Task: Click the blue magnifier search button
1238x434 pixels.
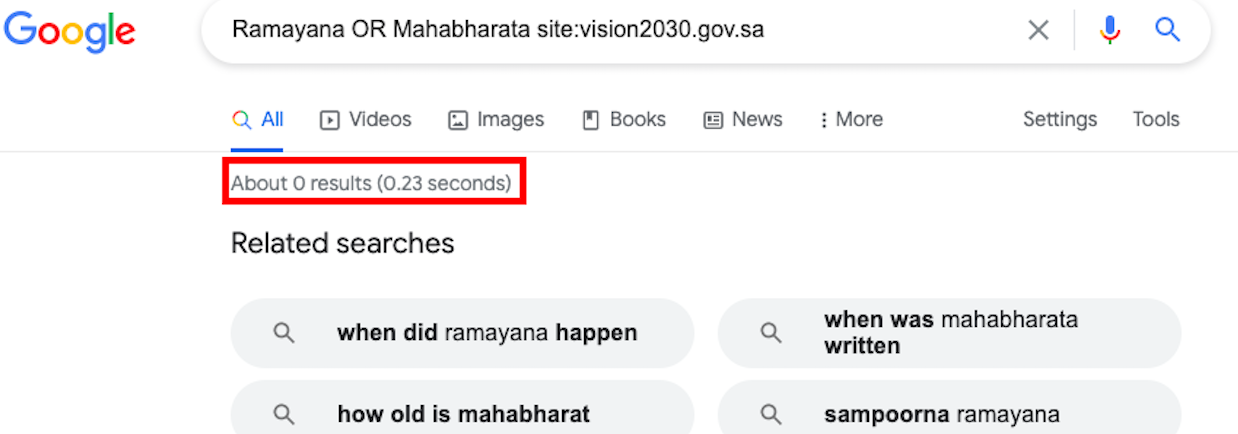Action: click(x=1168, y=30)
